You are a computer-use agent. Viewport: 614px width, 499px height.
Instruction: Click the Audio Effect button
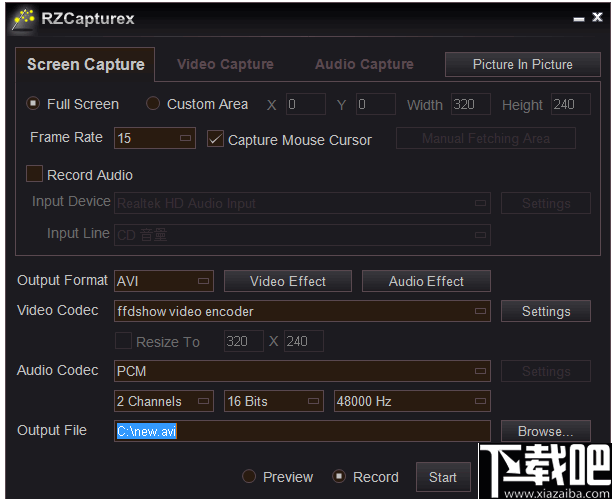pos(426,281)
